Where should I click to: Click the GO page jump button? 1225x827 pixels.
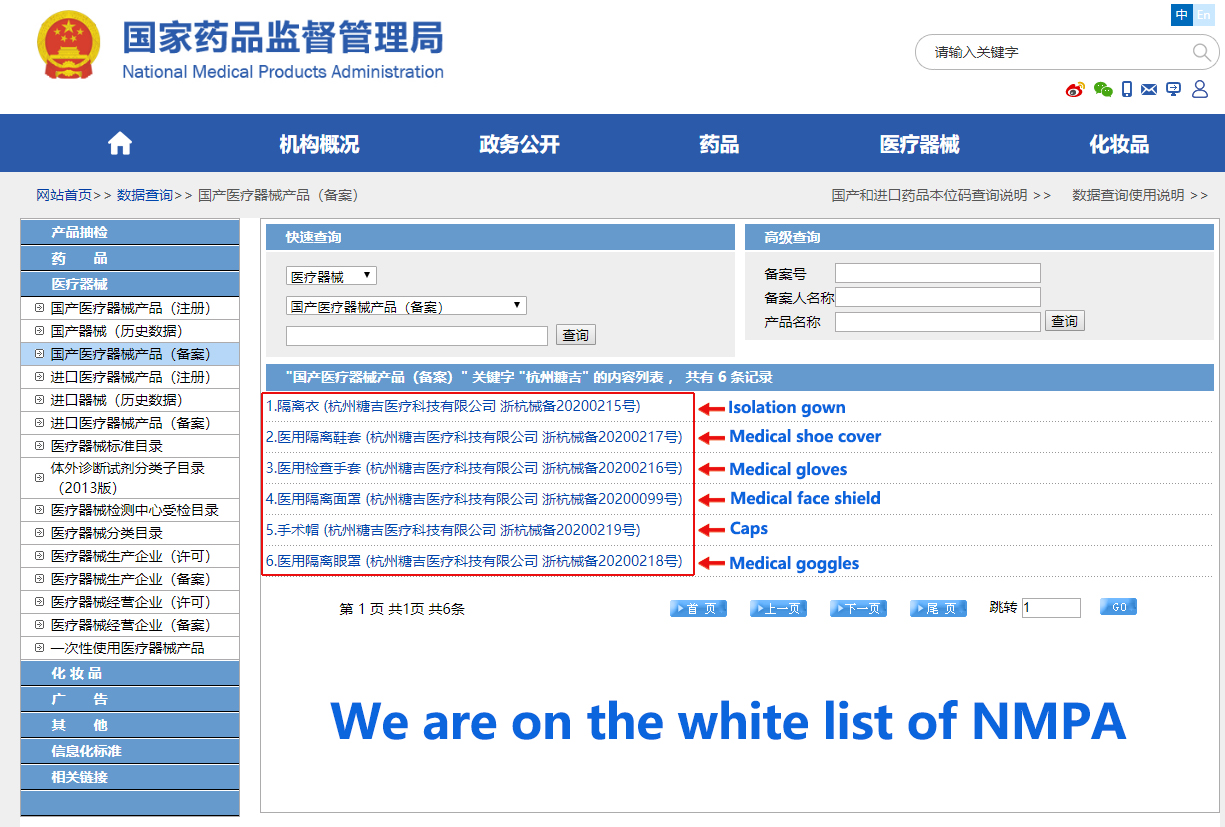[1118, 607]
